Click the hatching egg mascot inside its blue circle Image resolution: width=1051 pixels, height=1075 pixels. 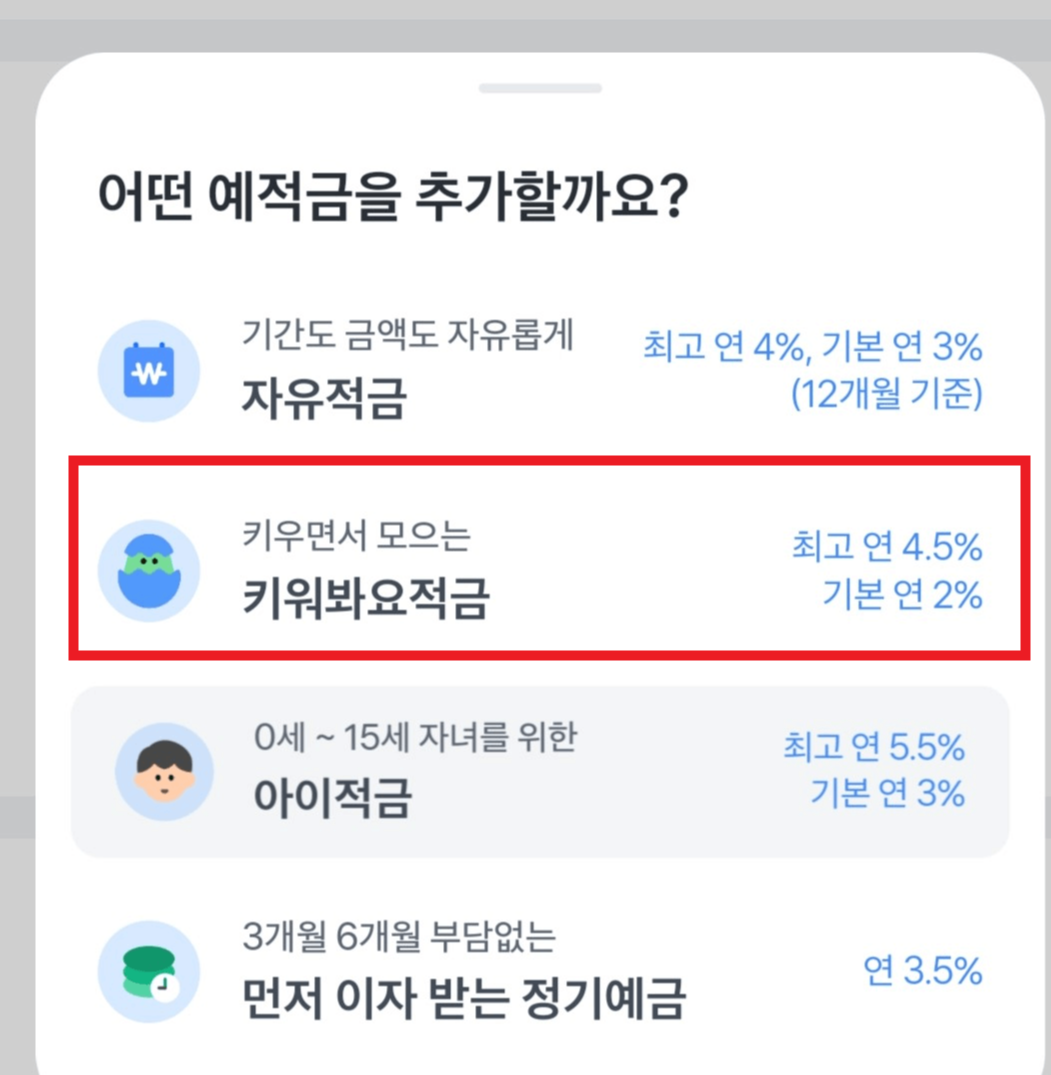[147, 570]
